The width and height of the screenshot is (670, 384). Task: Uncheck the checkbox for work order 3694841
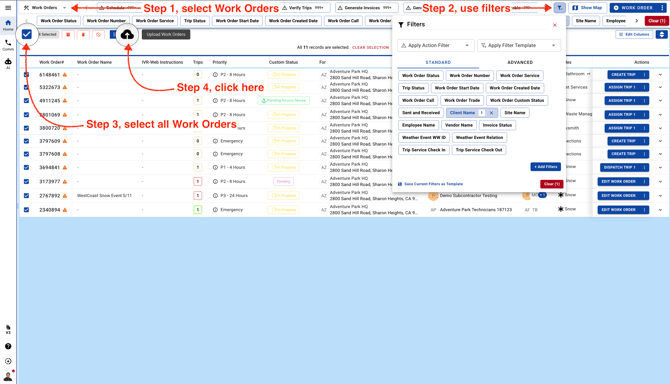tap(26, 167)
